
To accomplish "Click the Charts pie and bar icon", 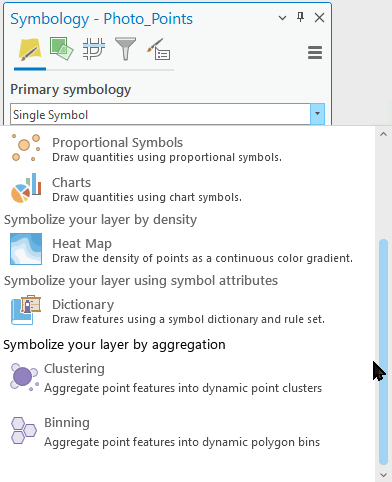I will 26,188.
